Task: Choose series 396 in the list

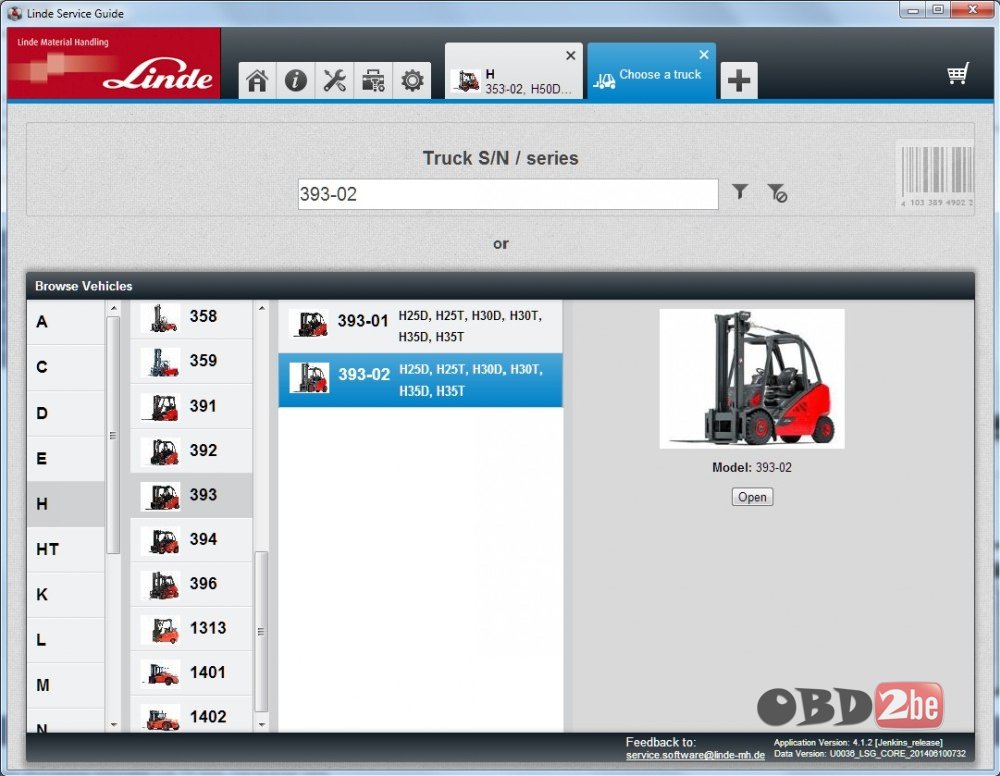Action: click(191, 583)
